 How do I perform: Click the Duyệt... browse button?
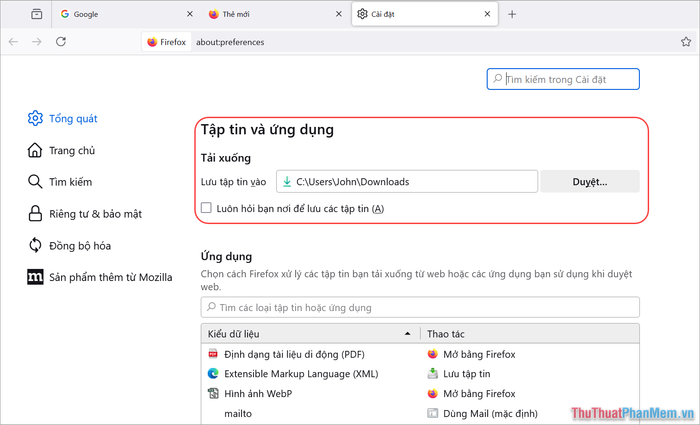click(590, 181)
